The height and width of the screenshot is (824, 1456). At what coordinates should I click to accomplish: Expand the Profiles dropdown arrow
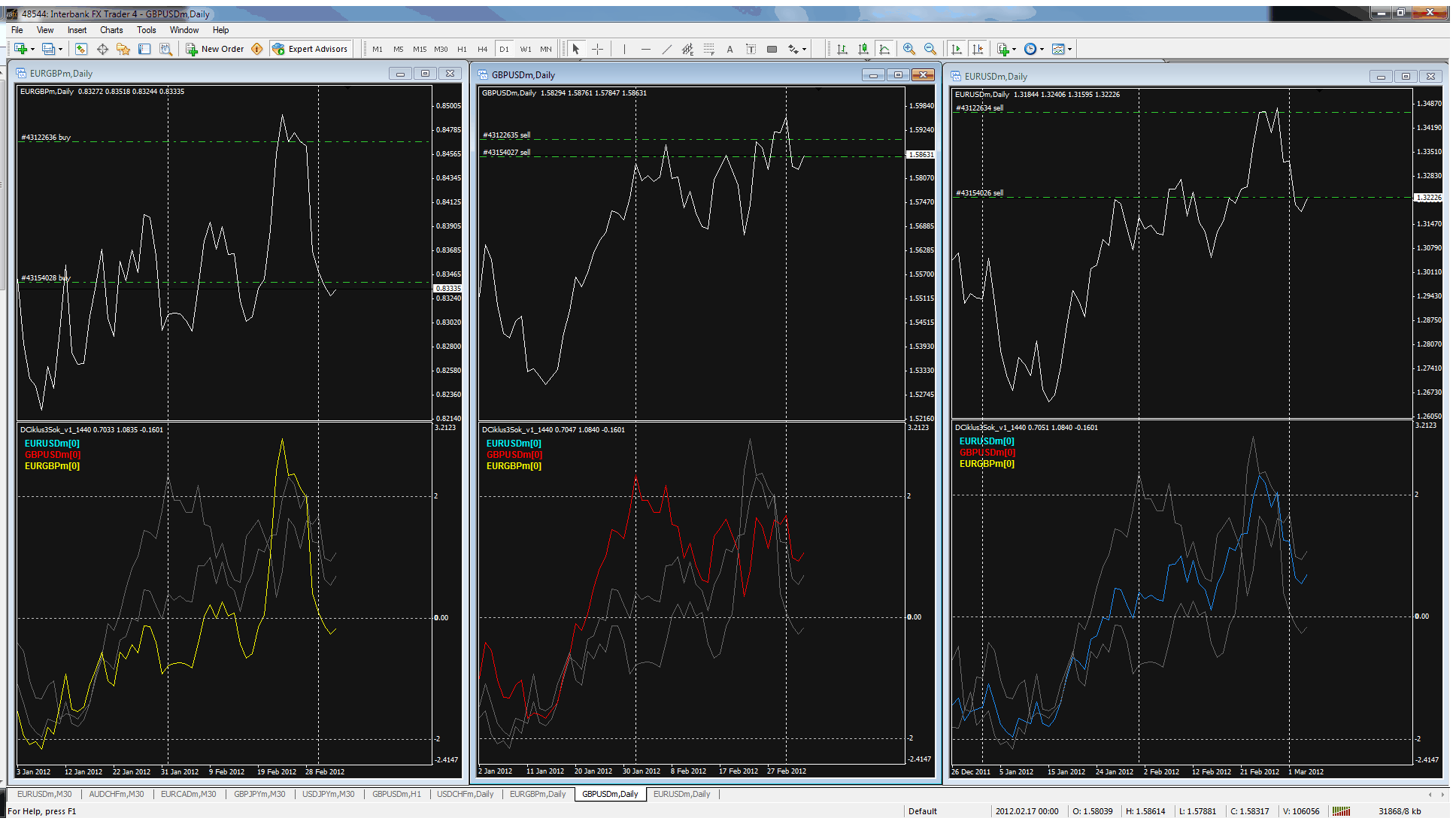click(x=60, y=49)
